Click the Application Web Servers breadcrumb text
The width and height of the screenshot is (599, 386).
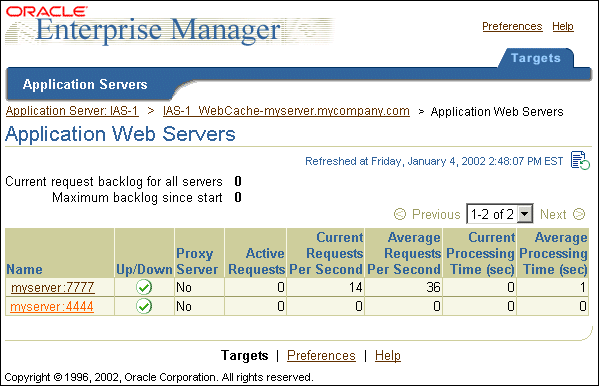(497, 112)
